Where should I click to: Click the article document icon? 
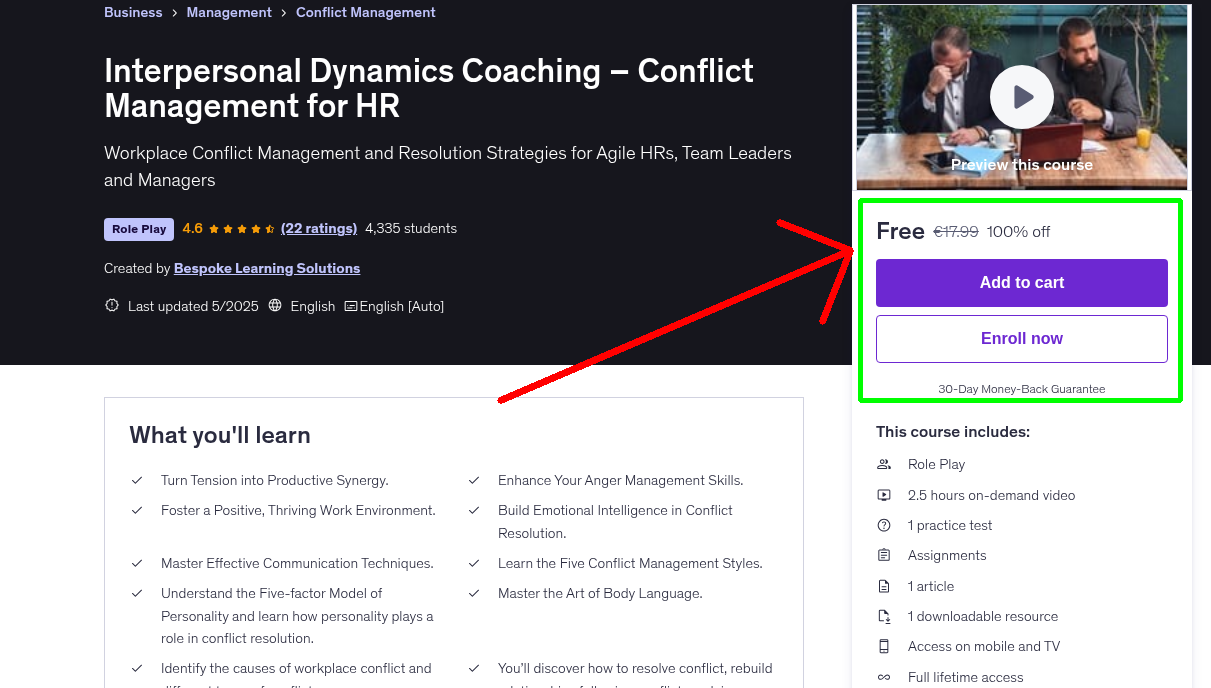(x=883, y=586)
